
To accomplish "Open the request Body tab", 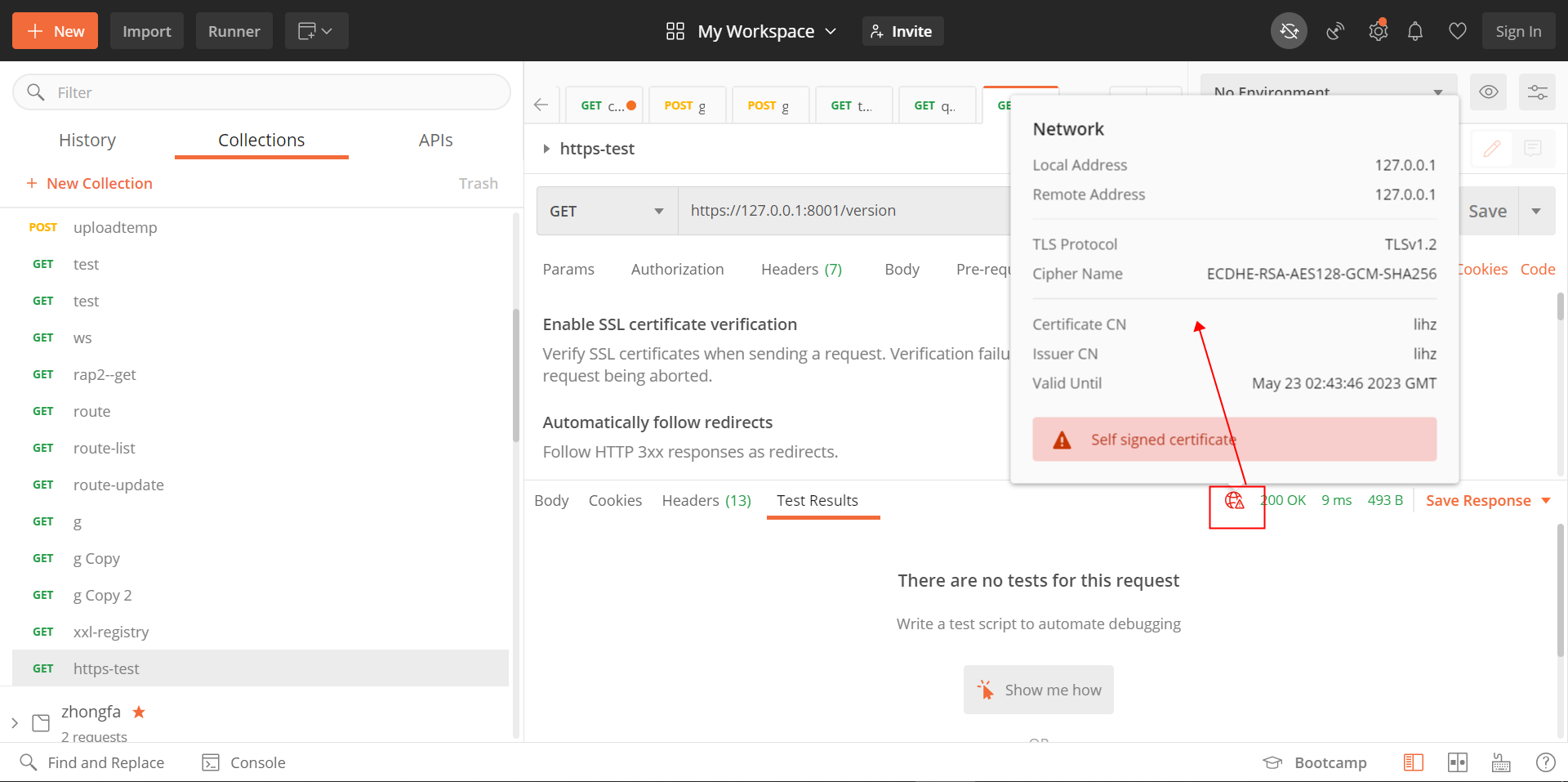I will (x=902, y=269).
